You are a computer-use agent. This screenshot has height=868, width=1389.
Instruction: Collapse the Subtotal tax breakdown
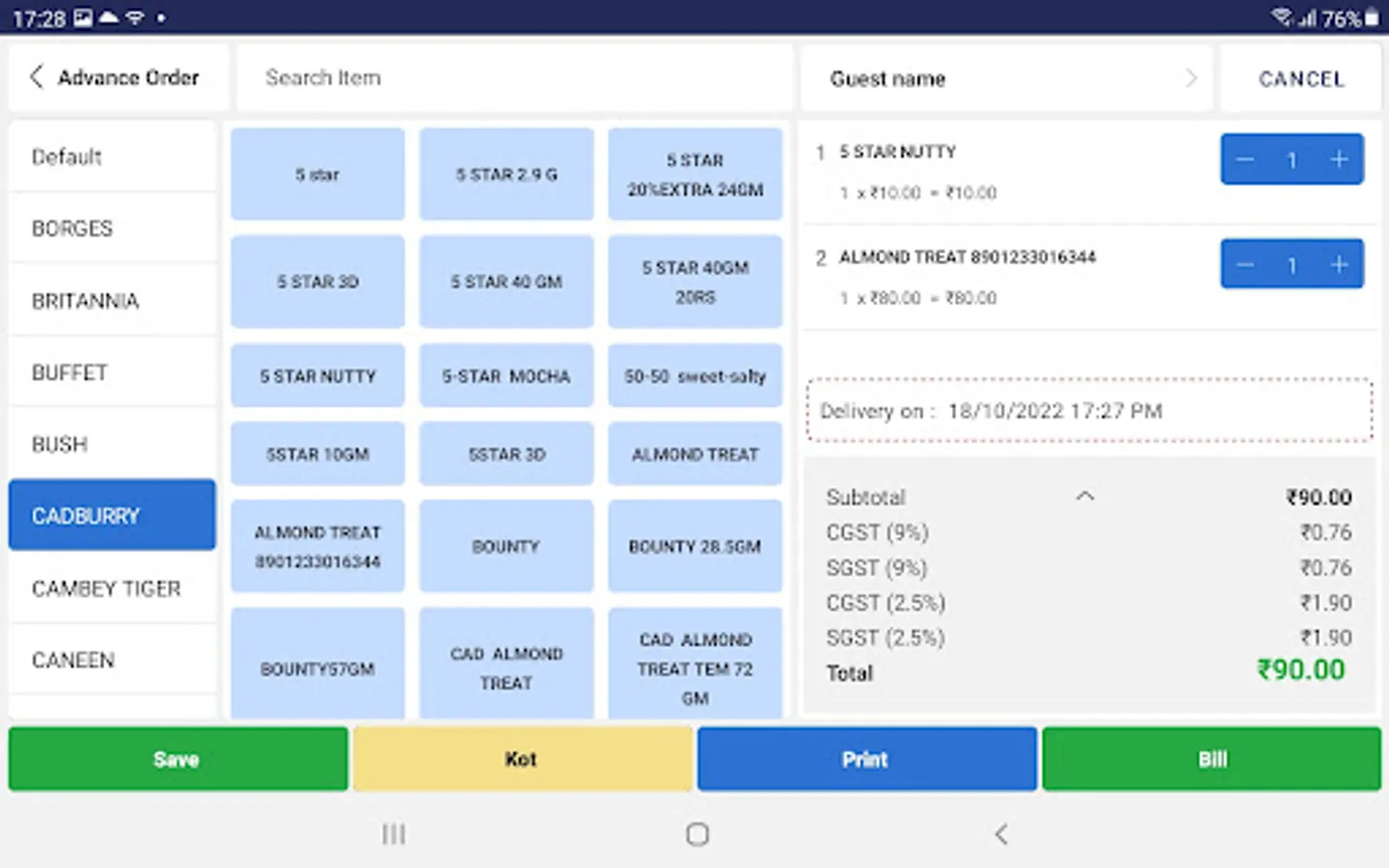tap(1085, 497)
